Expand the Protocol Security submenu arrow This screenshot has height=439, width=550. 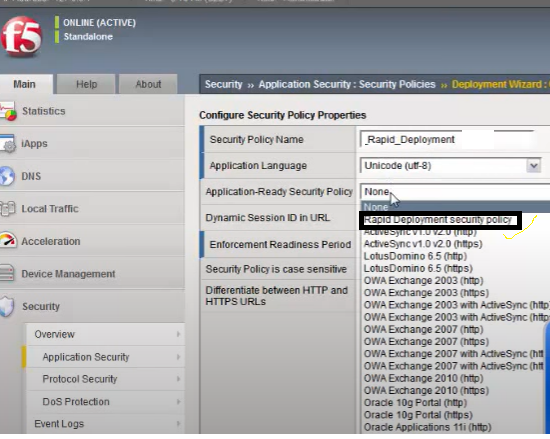coord(178,379)
